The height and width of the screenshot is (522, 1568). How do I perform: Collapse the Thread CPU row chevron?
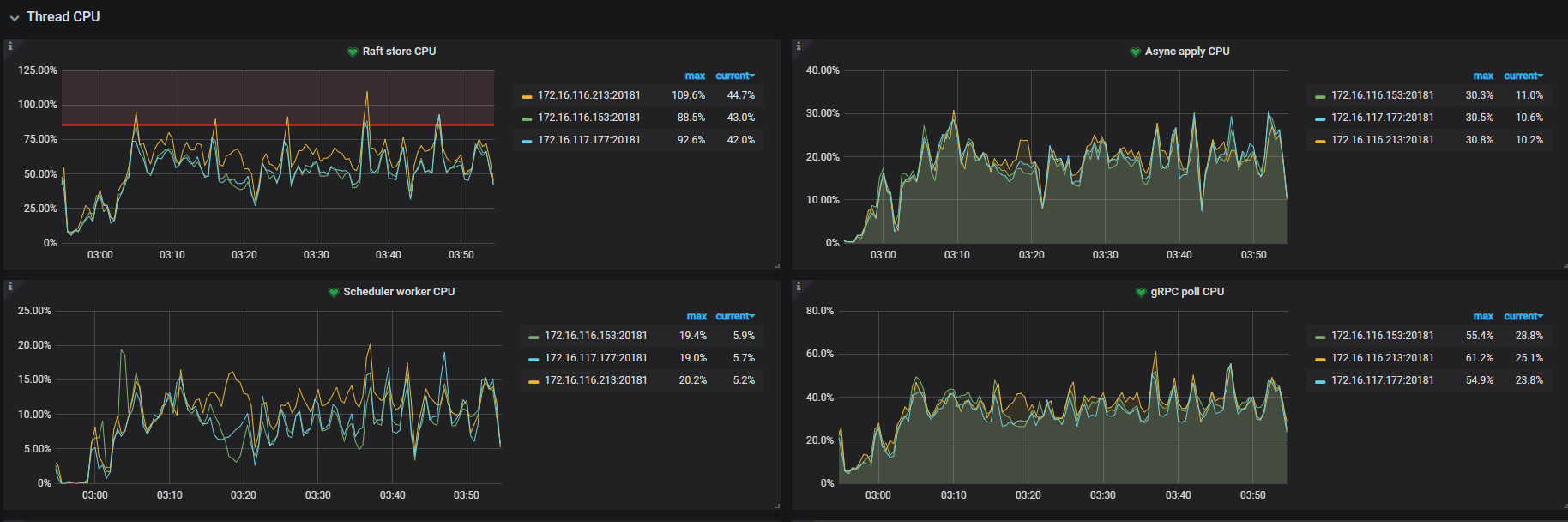tap(15, 18)
